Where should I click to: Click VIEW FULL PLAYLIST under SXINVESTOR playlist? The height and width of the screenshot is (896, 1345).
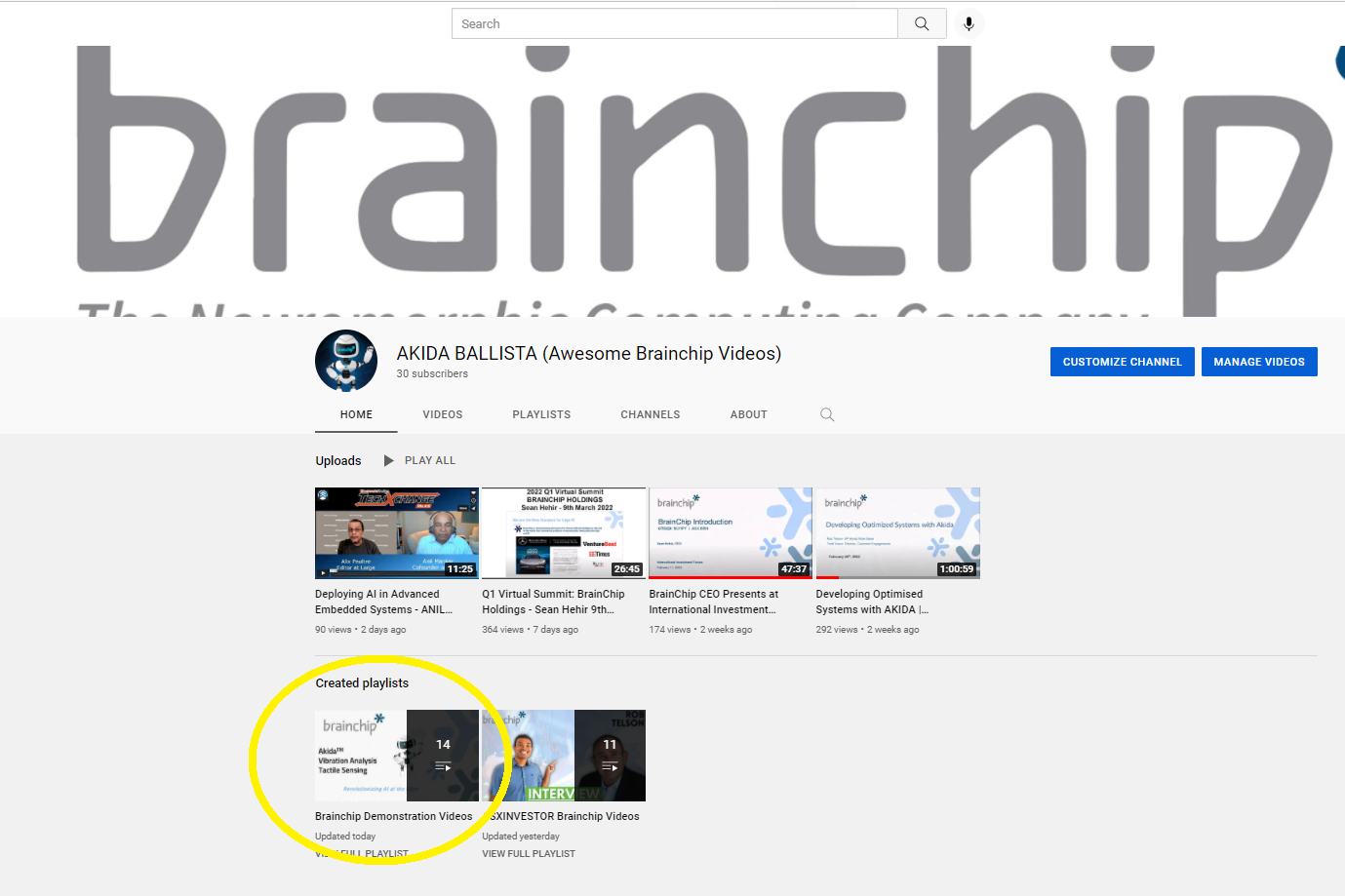pos(529,853)
